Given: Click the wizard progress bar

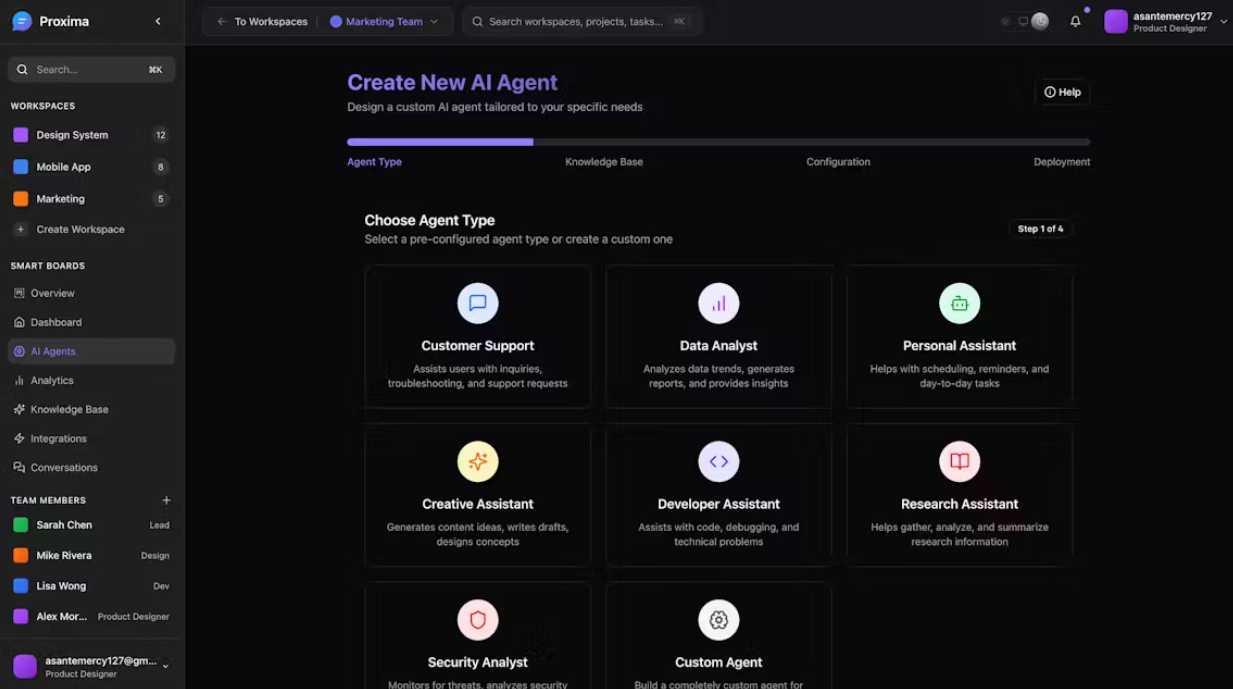Looking at the screenshot, I should coord(718,142).
